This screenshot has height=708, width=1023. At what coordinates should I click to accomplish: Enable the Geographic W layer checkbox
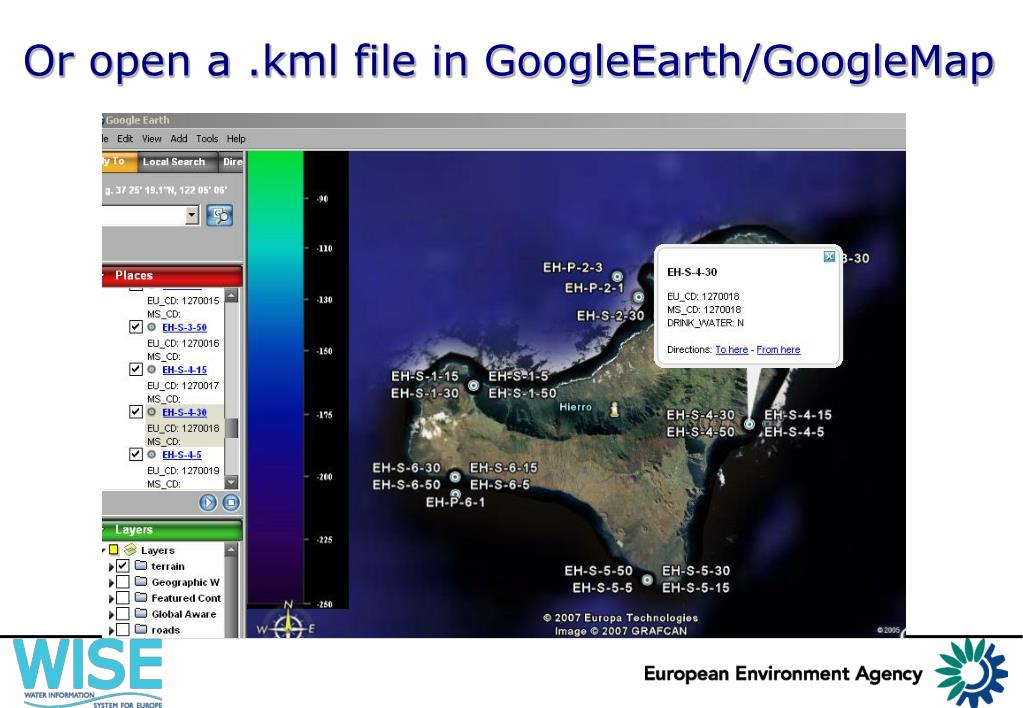pyautogui.click(x=123, y=581)
